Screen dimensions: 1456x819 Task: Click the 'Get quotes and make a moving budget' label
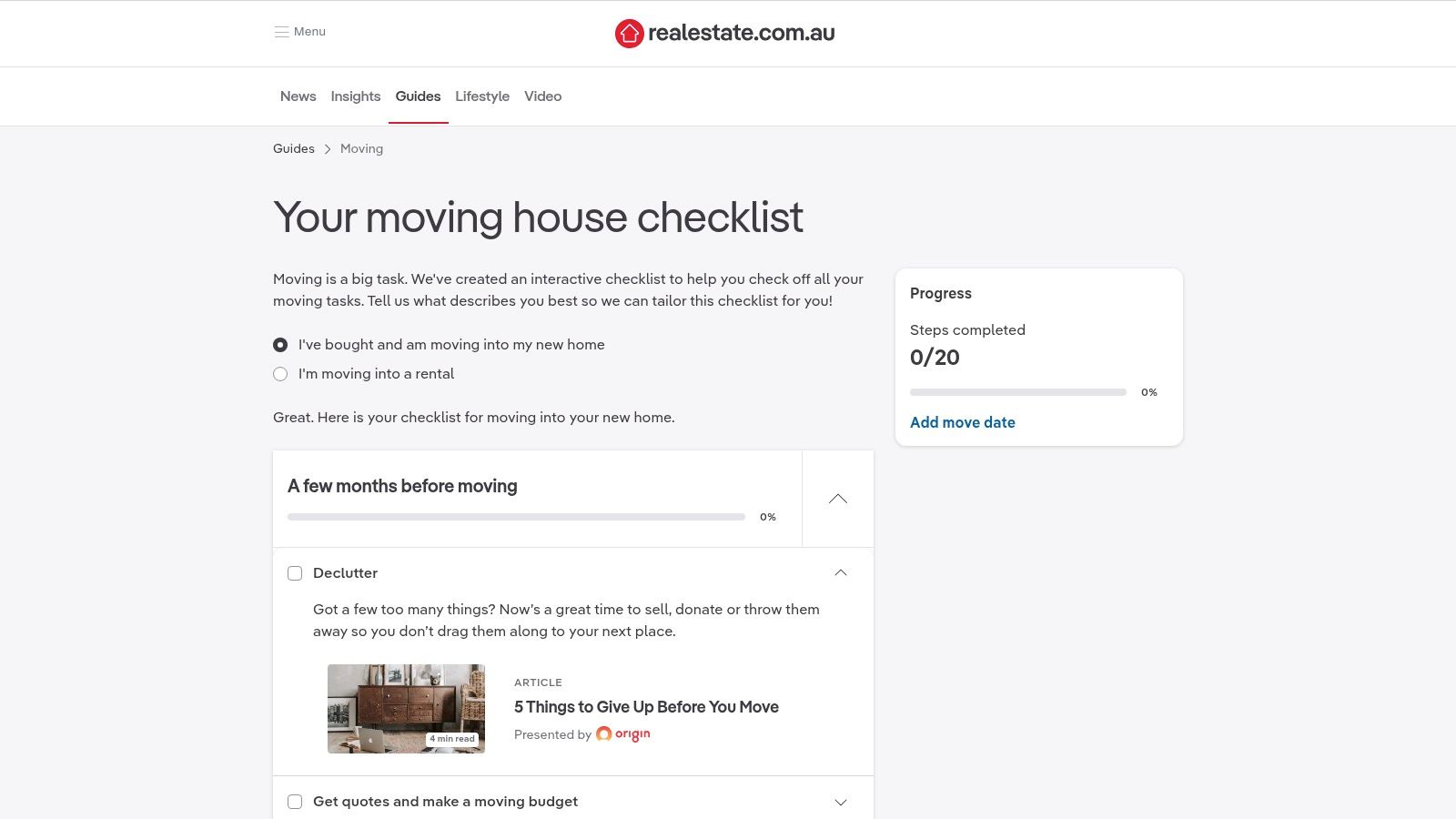[445, 802]
